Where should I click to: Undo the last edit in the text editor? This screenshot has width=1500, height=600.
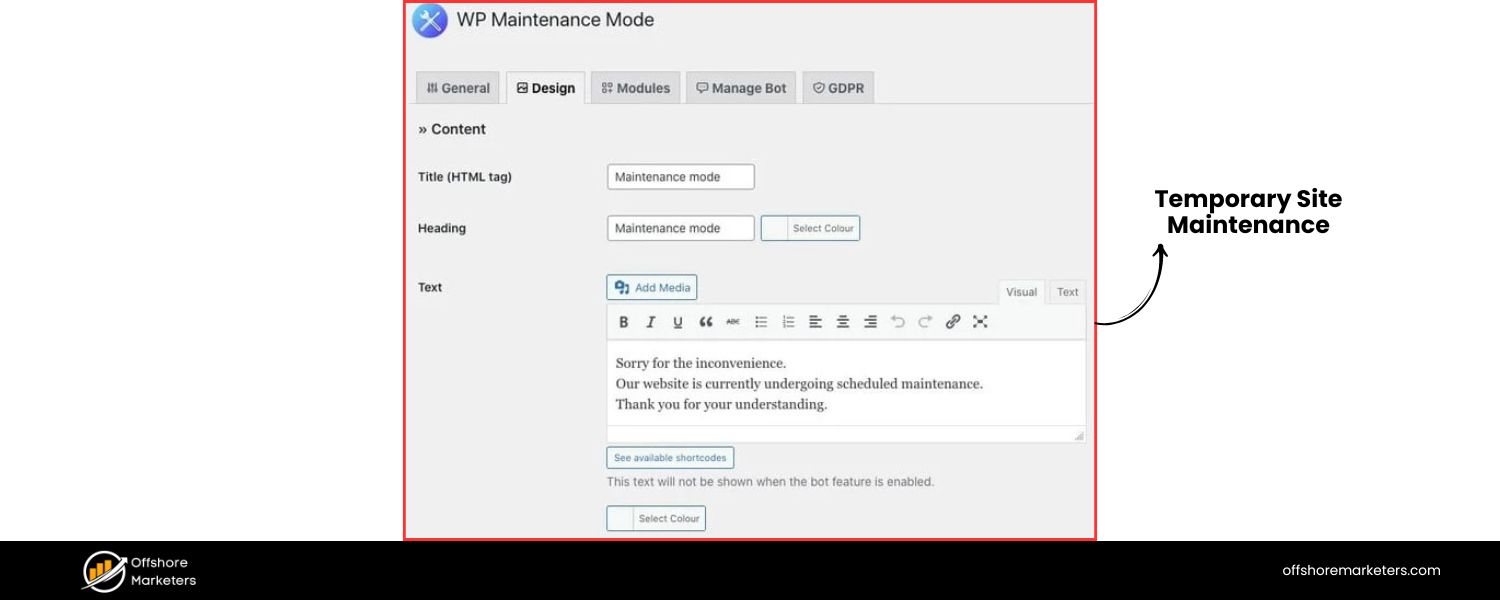[x=897, y=322]
